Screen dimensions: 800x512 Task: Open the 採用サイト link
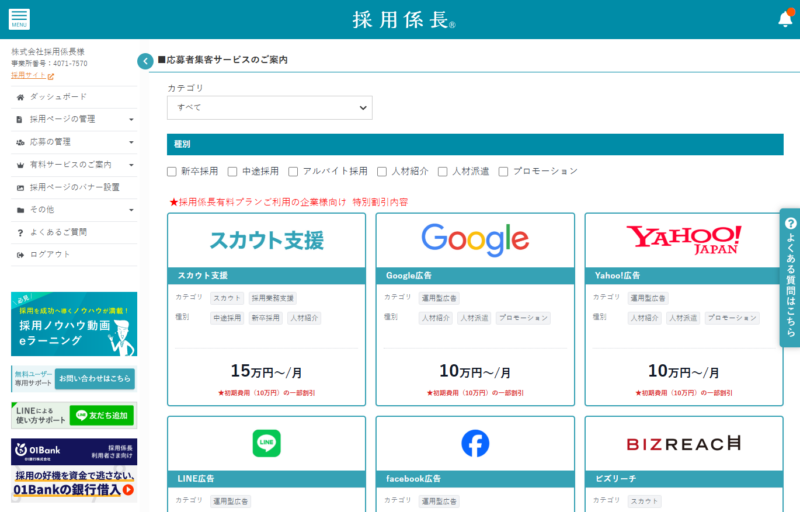click(x=32, y=75)
